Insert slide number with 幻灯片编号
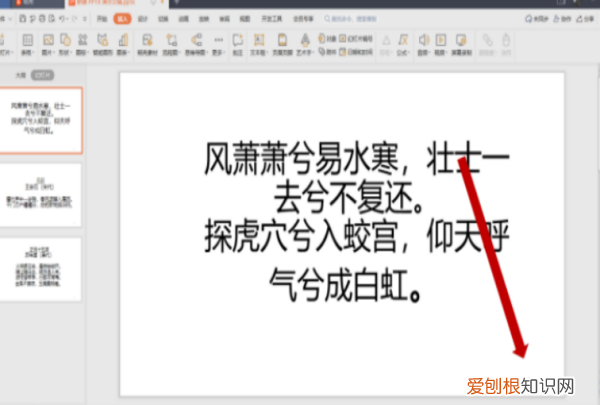 click(356, 39)
